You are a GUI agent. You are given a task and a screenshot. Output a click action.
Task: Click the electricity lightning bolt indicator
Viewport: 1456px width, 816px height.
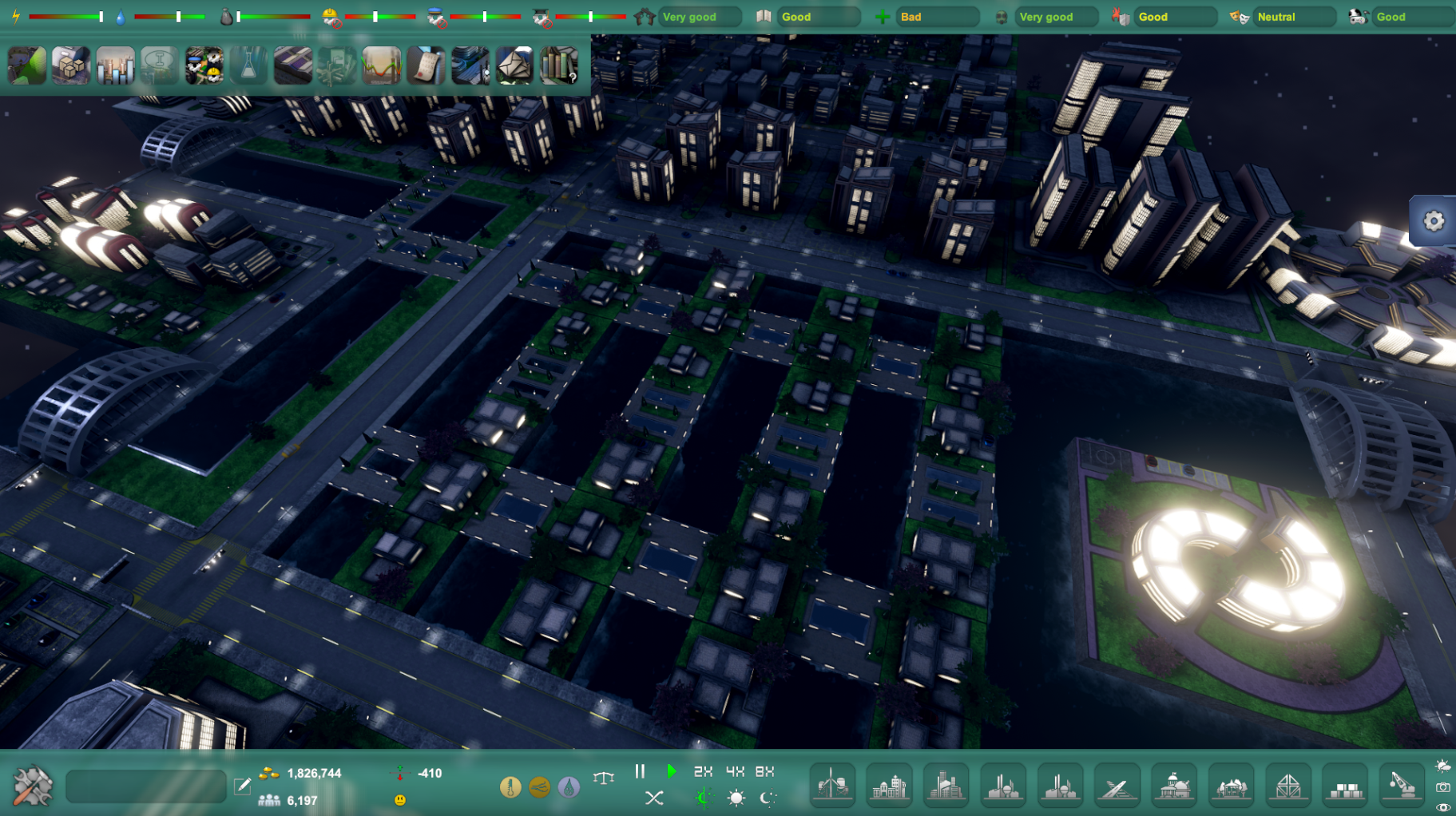coord(15,16)
